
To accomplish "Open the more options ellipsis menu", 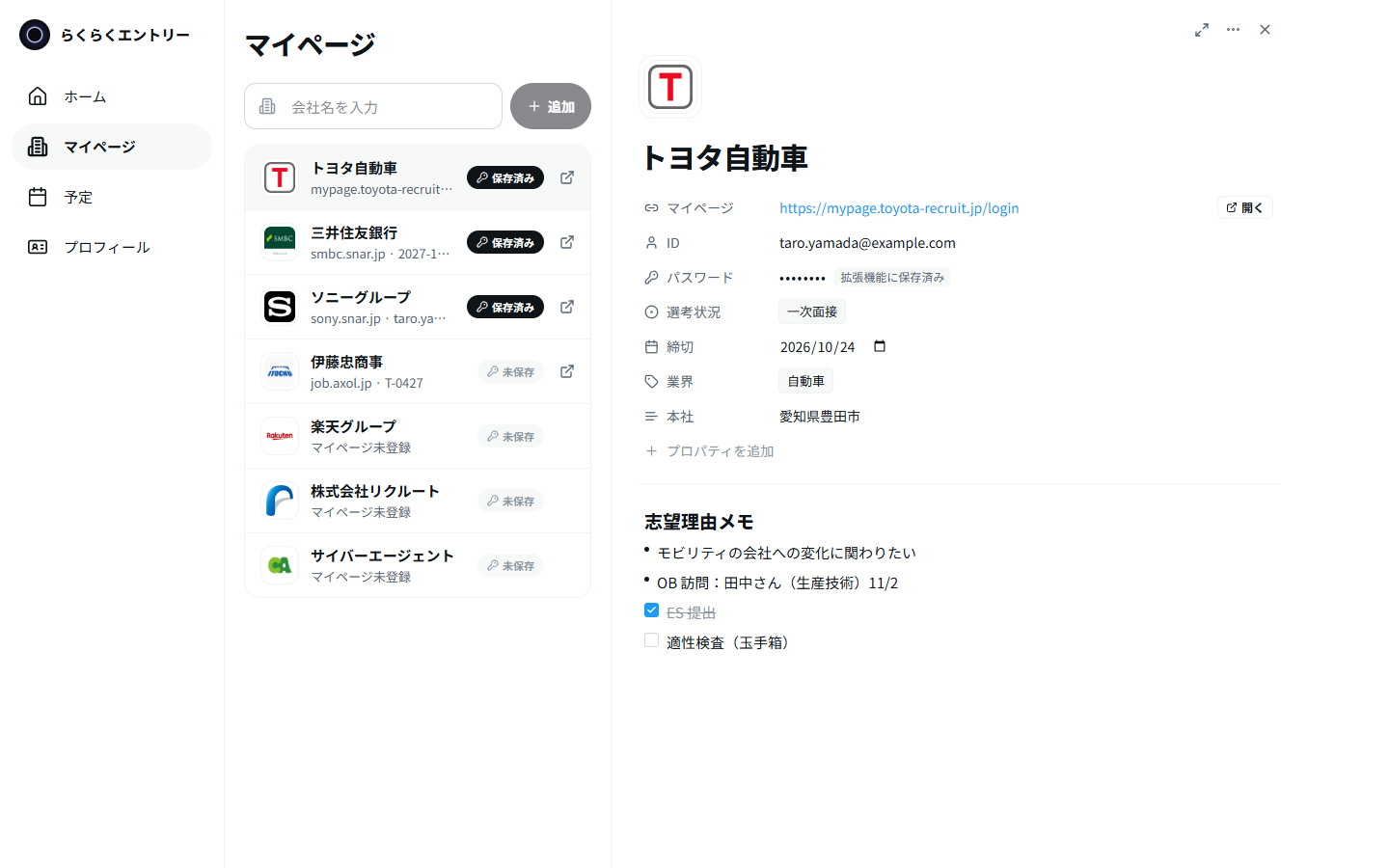I will 1233,30.
